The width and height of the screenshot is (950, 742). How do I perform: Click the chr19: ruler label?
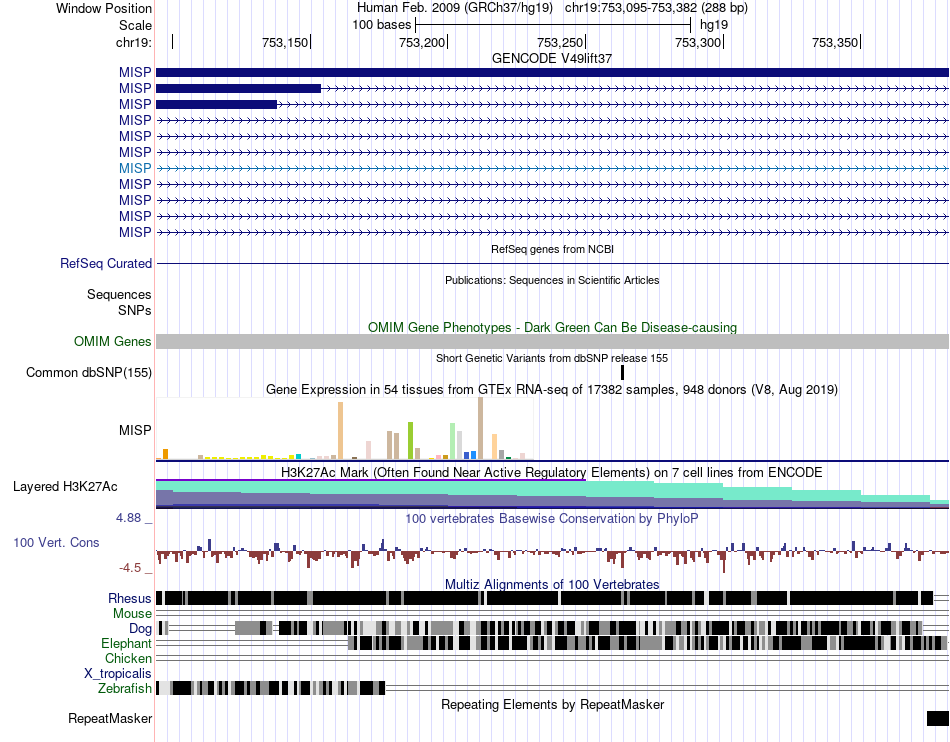[134, 42]
